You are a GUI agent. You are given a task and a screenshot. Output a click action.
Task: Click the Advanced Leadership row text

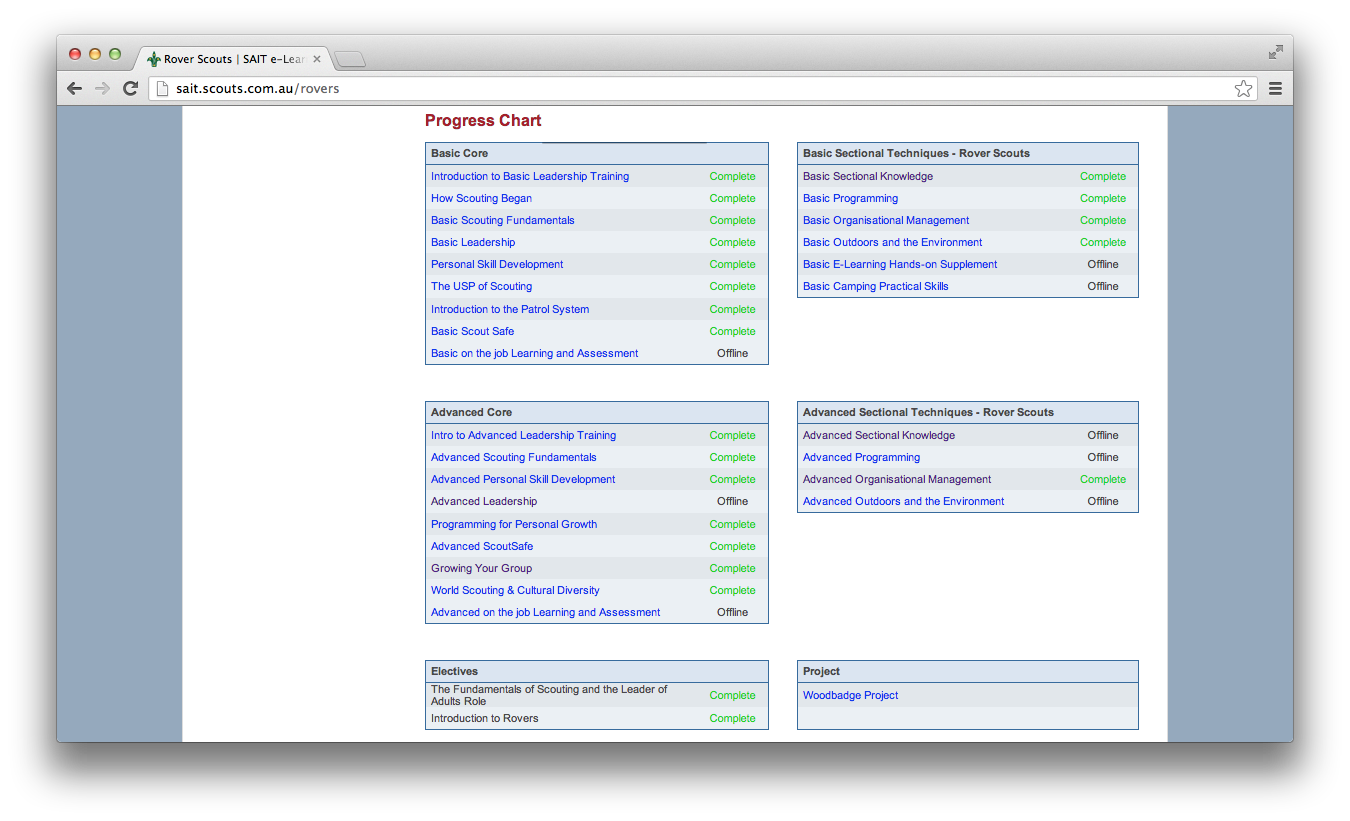(x=484, y=501)
